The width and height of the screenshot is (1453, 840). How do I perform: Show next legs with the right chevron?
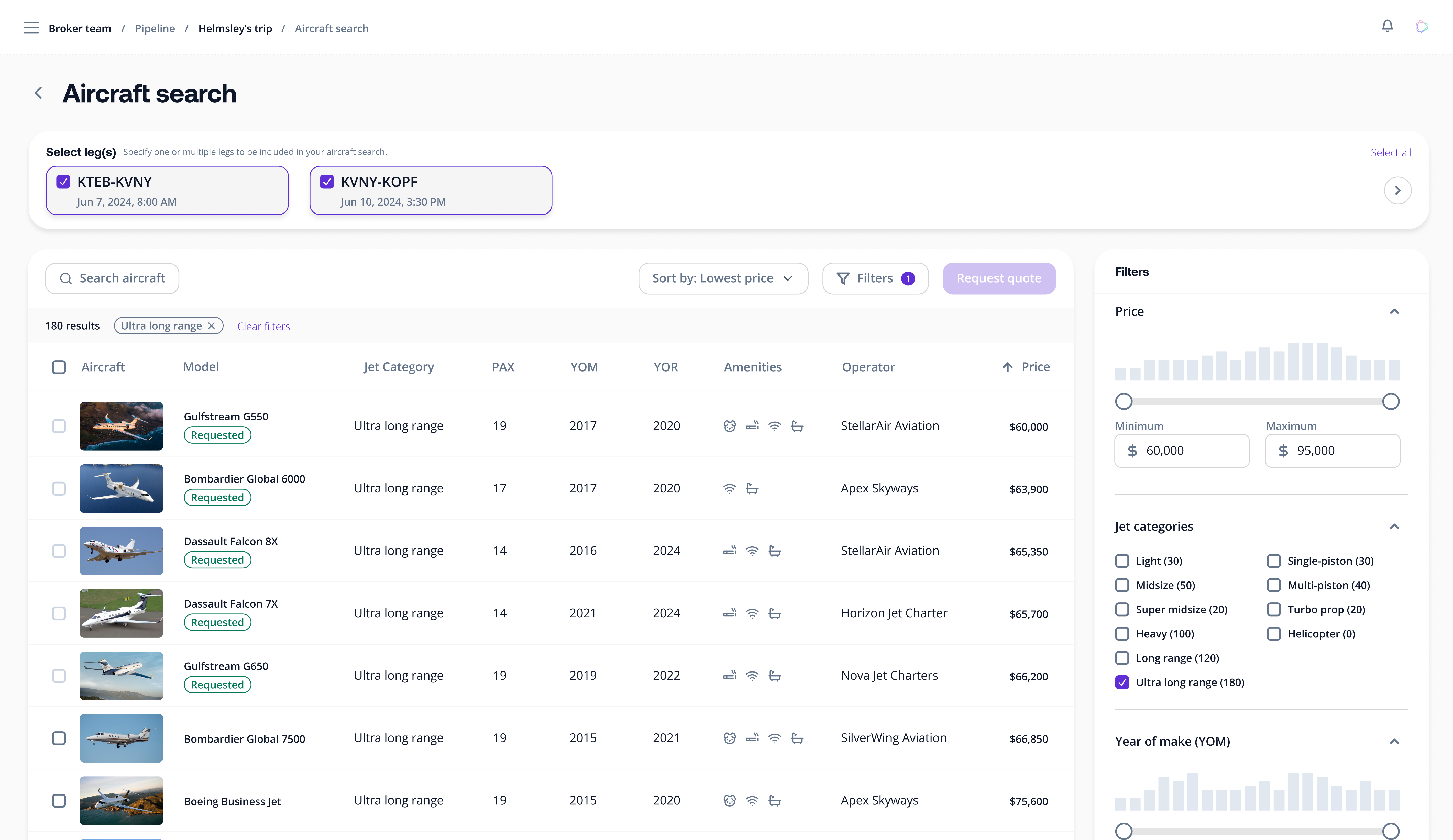pyautogui.click(x=1398, y=190)
